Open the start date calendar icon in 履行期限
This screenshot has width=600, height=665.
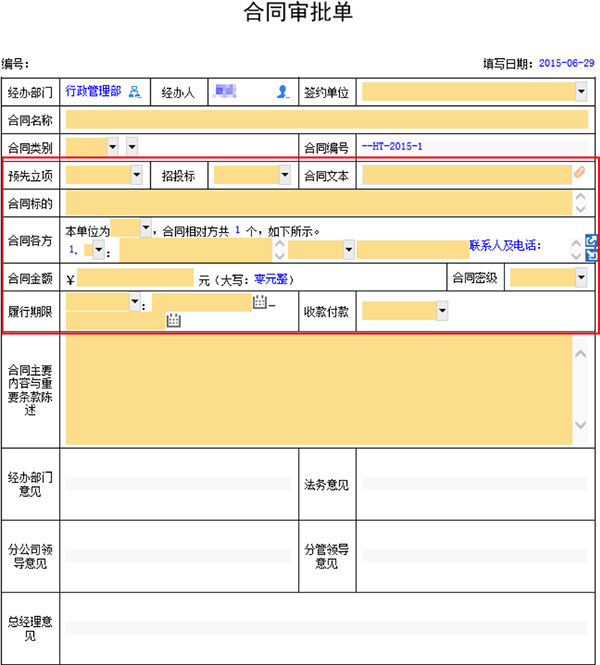(260, 302)
